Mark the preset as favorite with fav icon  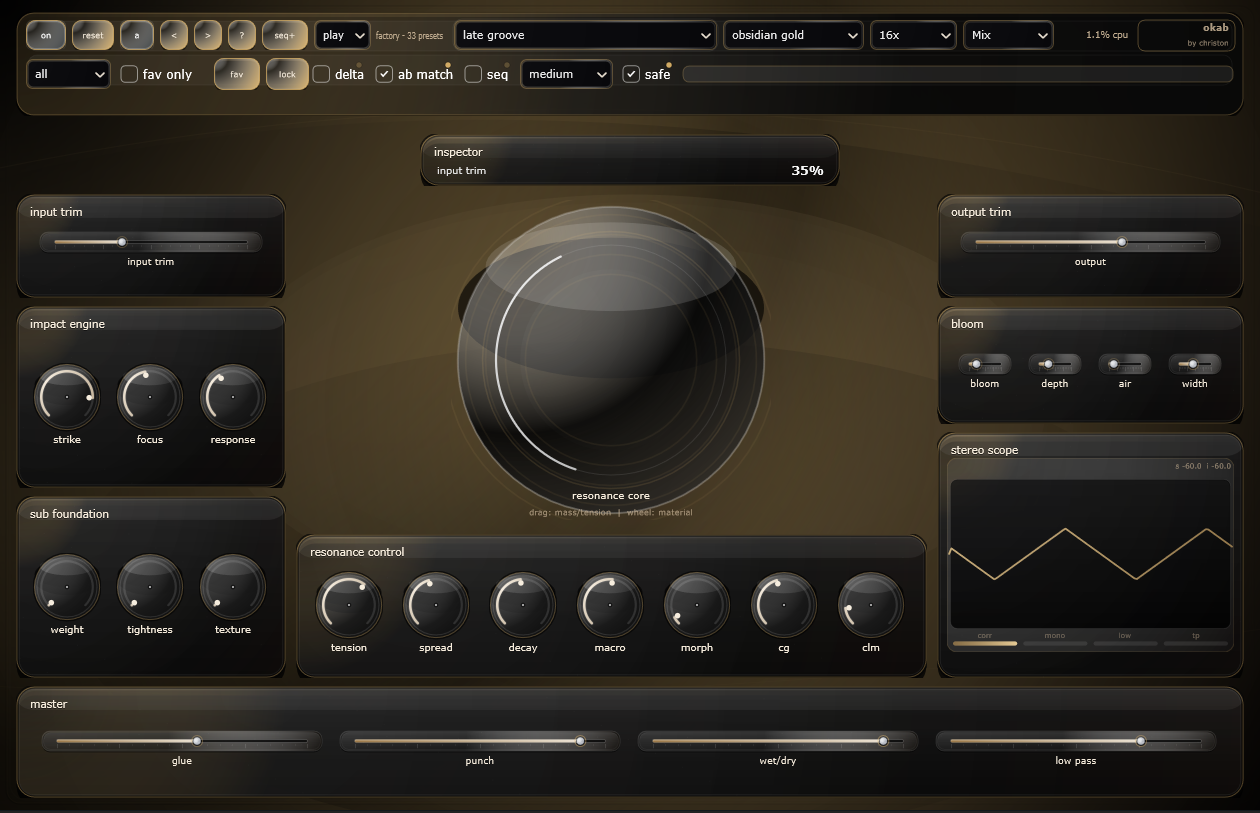point(236,73)
